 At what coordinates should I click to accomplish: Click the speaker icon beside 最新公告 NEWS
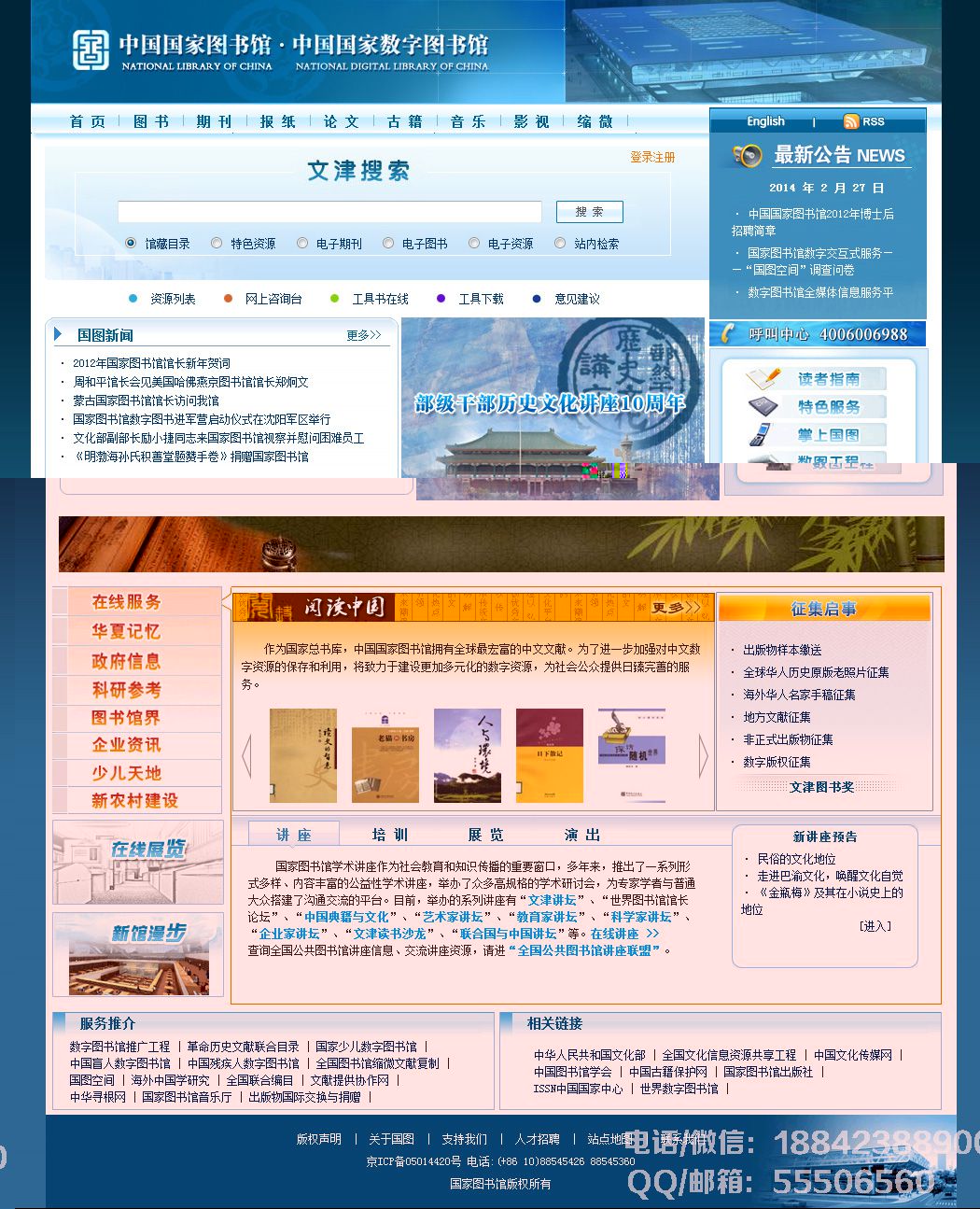click(748, 156)
